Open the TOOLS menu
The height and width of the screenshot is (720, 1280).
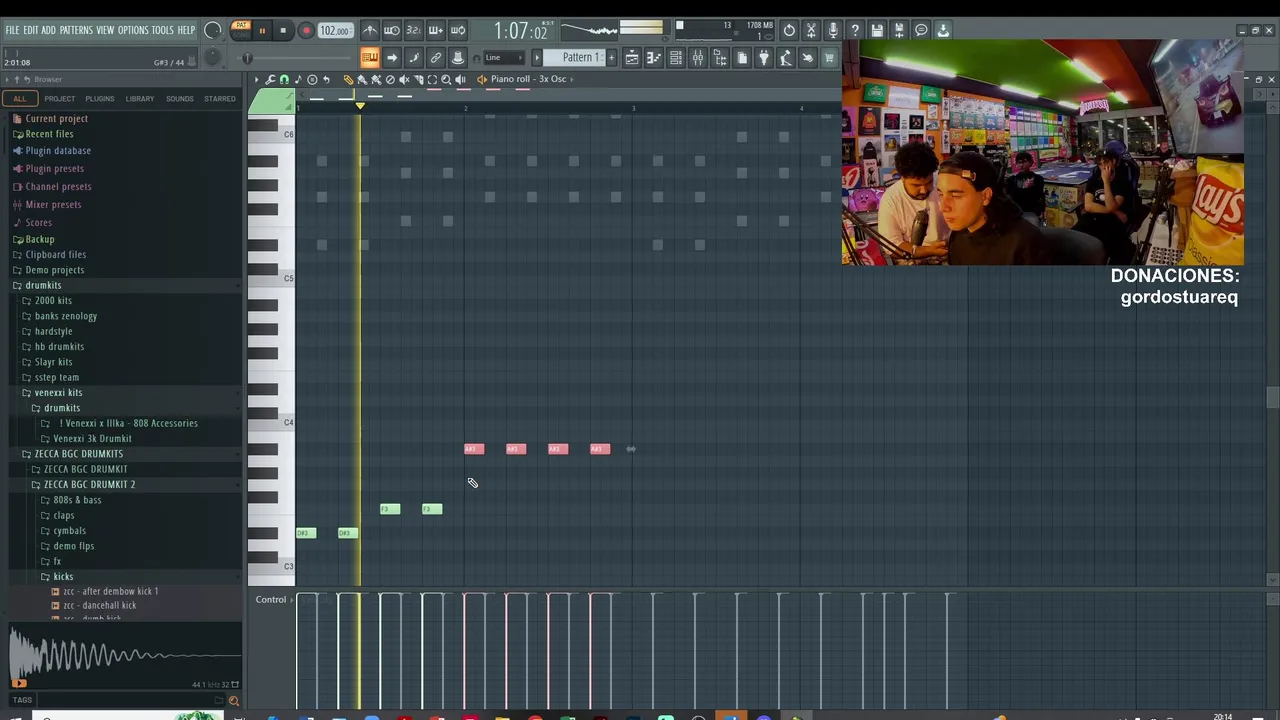162,30
